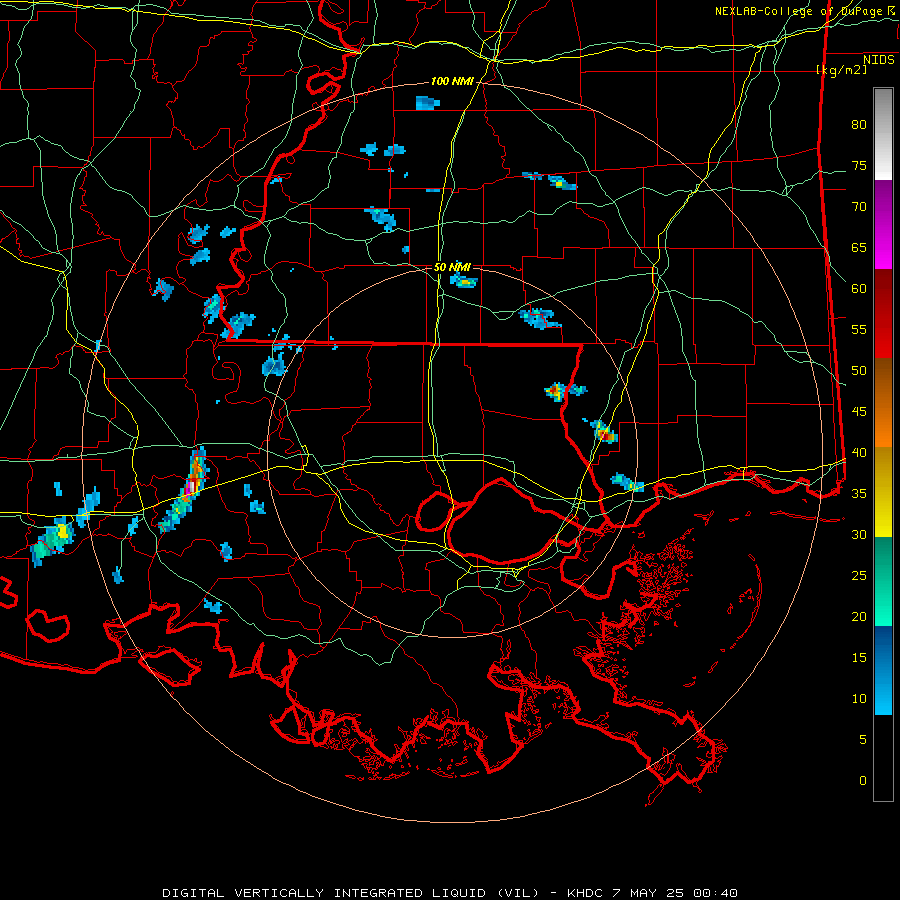
Task: Pick the black bottom segment of the color bar
Action: (x=883, y=758)
